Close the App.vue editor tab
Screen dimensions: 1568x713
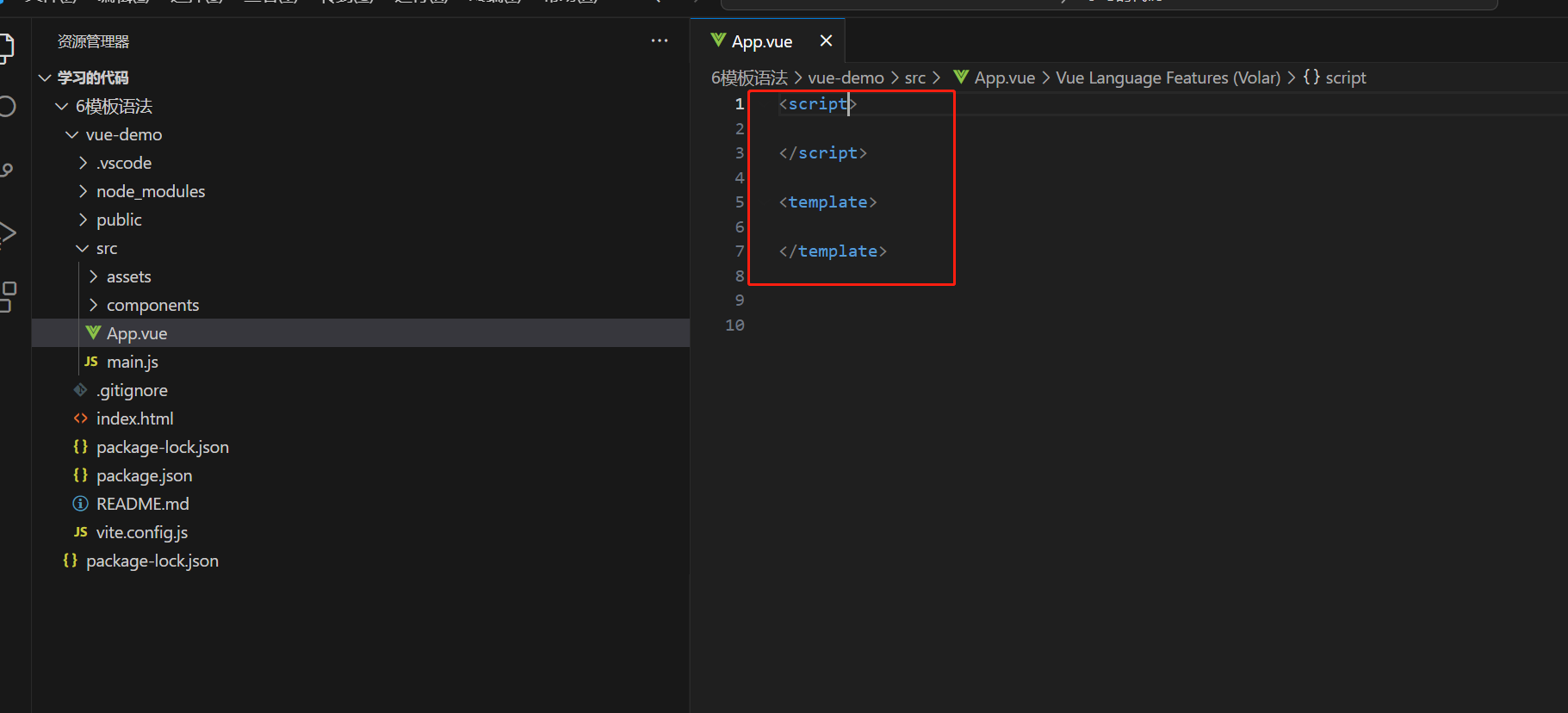tap(826, 40)
